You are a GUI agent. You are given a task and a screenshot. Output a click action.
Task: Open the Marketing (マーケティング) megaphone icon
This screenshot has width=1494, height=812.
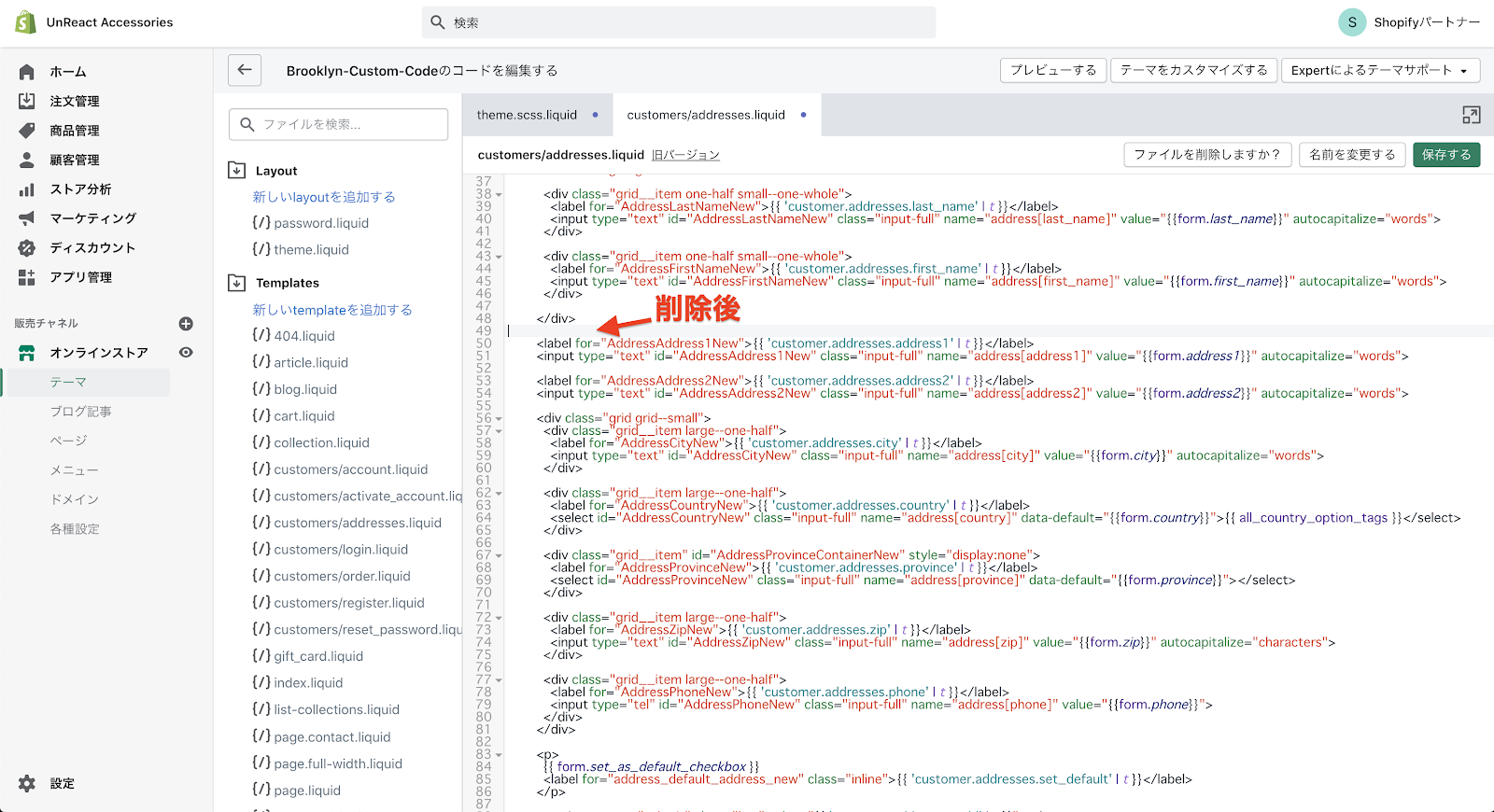27,218
